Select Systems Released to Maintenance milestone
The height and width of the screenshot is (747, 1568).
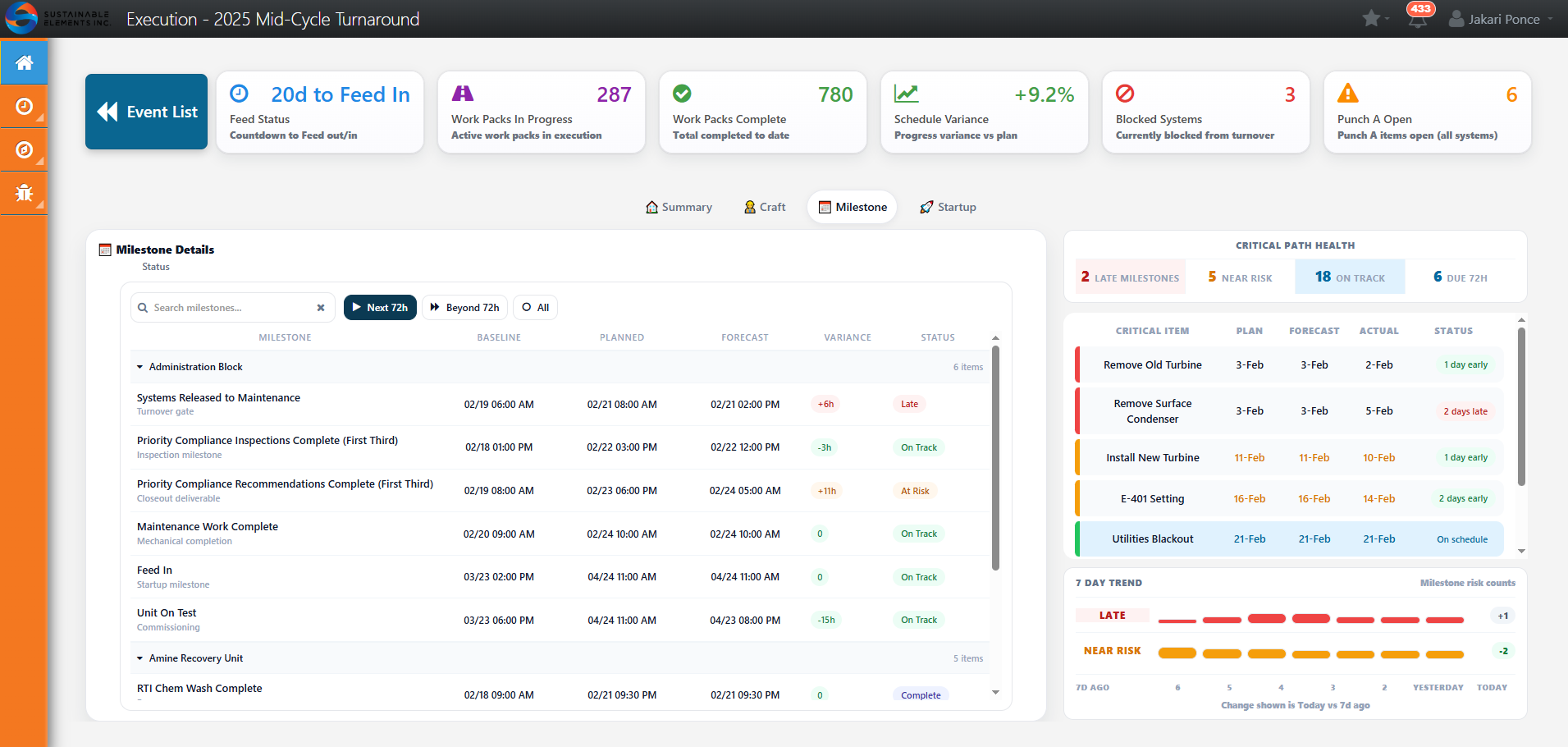(x=560, y=404)
